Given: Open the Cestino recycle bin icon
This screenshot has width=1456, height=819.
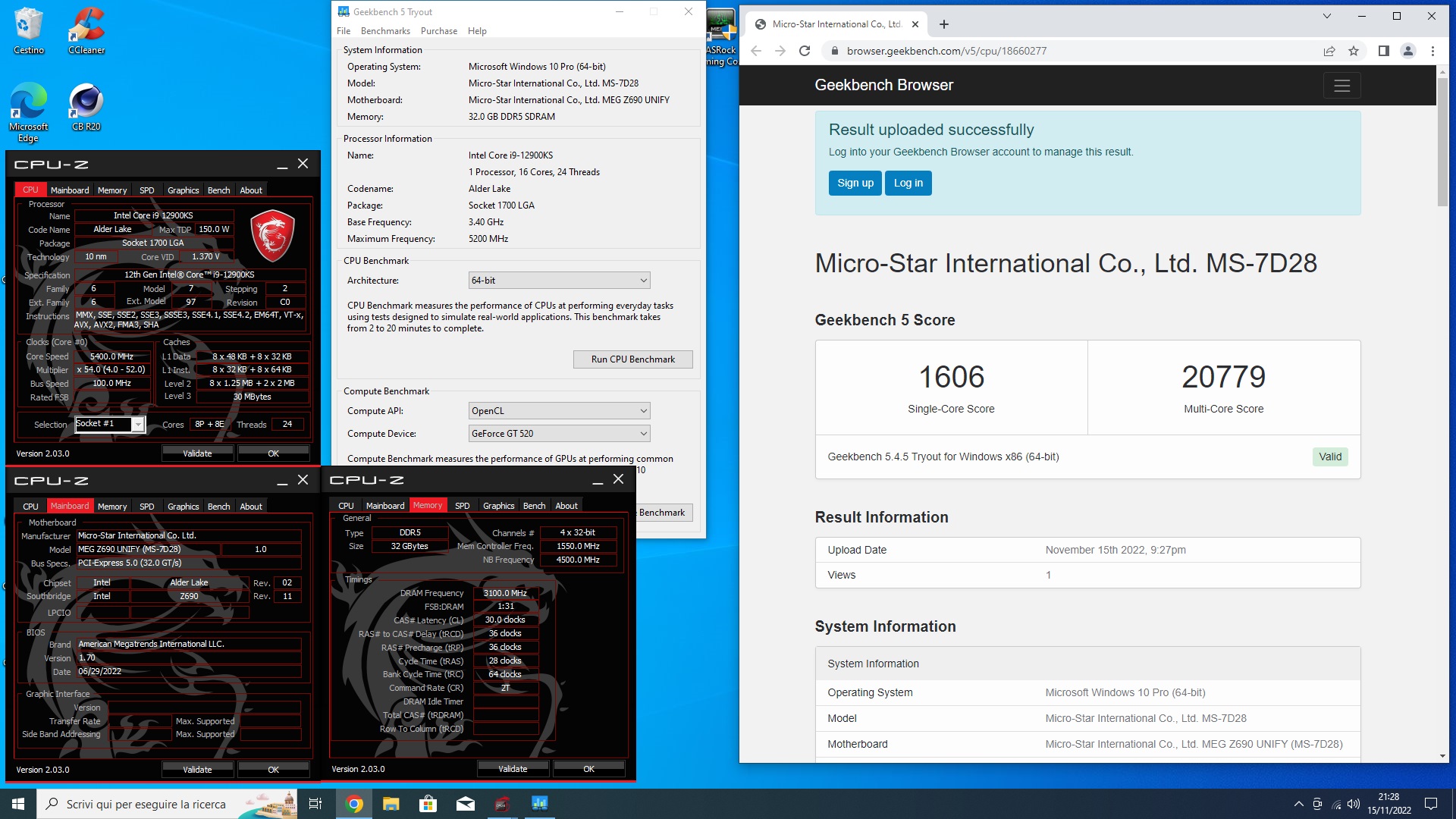Looking at the screenshot, I should click(x=29, y=31).
